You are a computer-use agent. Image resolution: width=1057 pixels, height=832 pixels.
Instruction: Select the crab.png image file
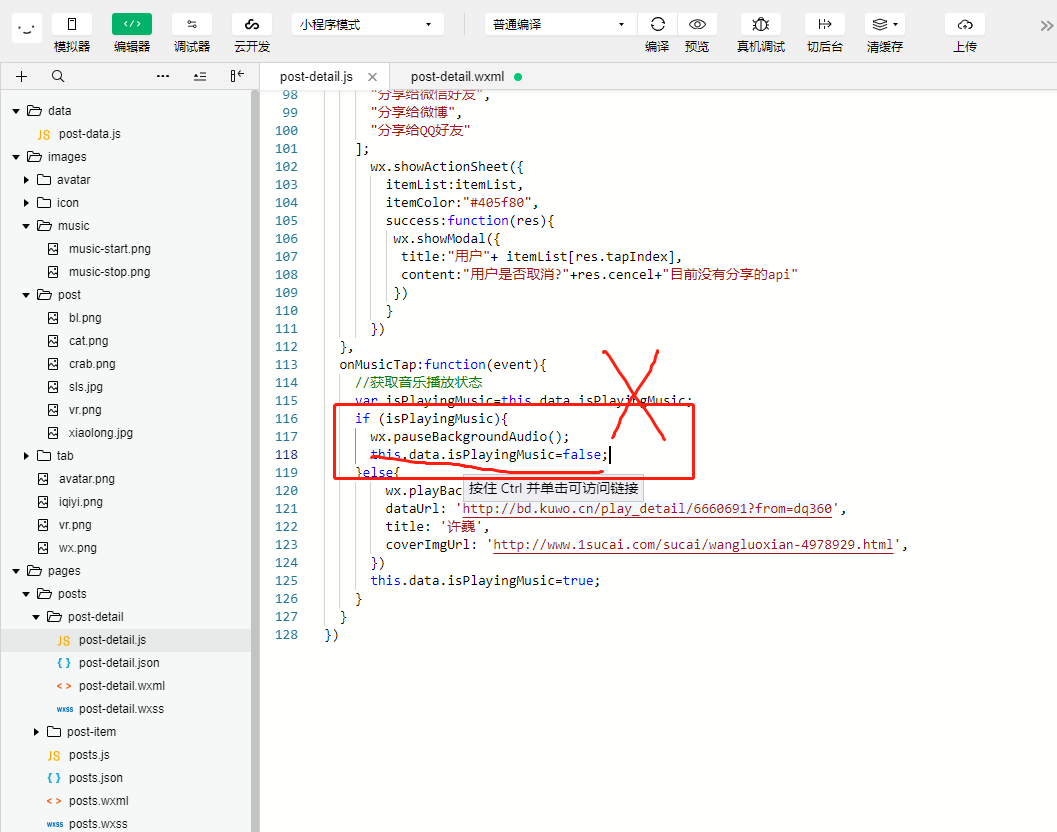pos(92,364)
